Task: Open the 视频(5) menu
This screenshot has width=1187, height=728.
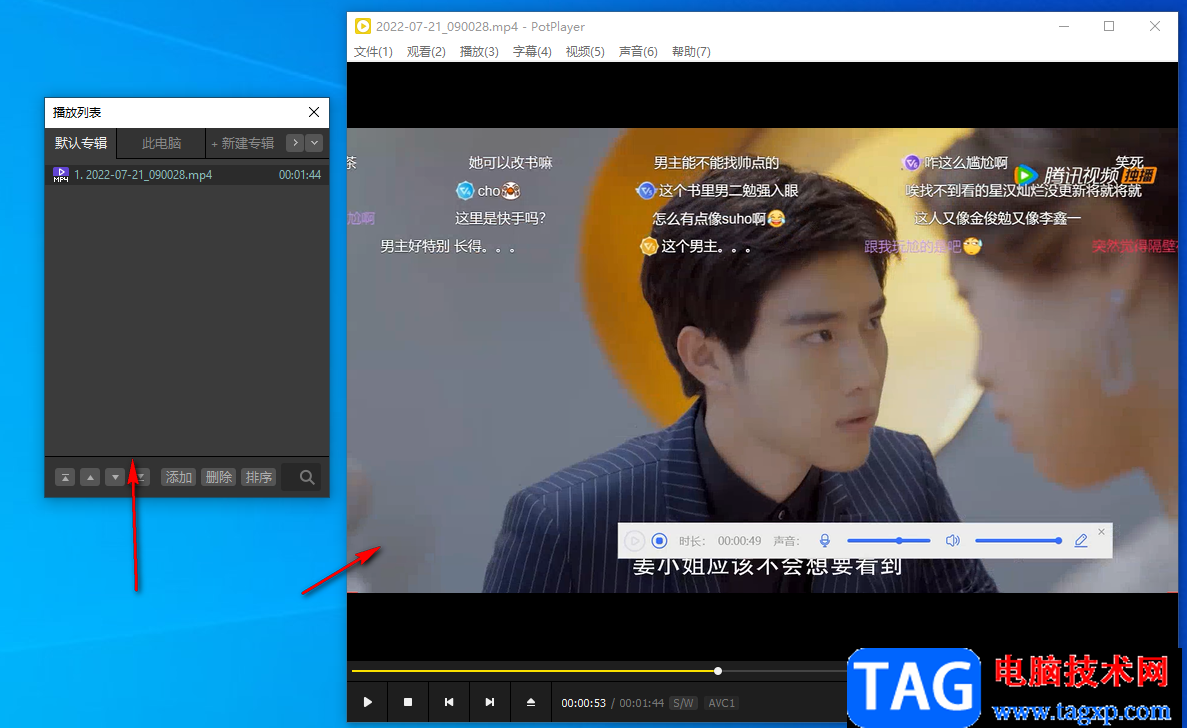Action: click(585, 51)
